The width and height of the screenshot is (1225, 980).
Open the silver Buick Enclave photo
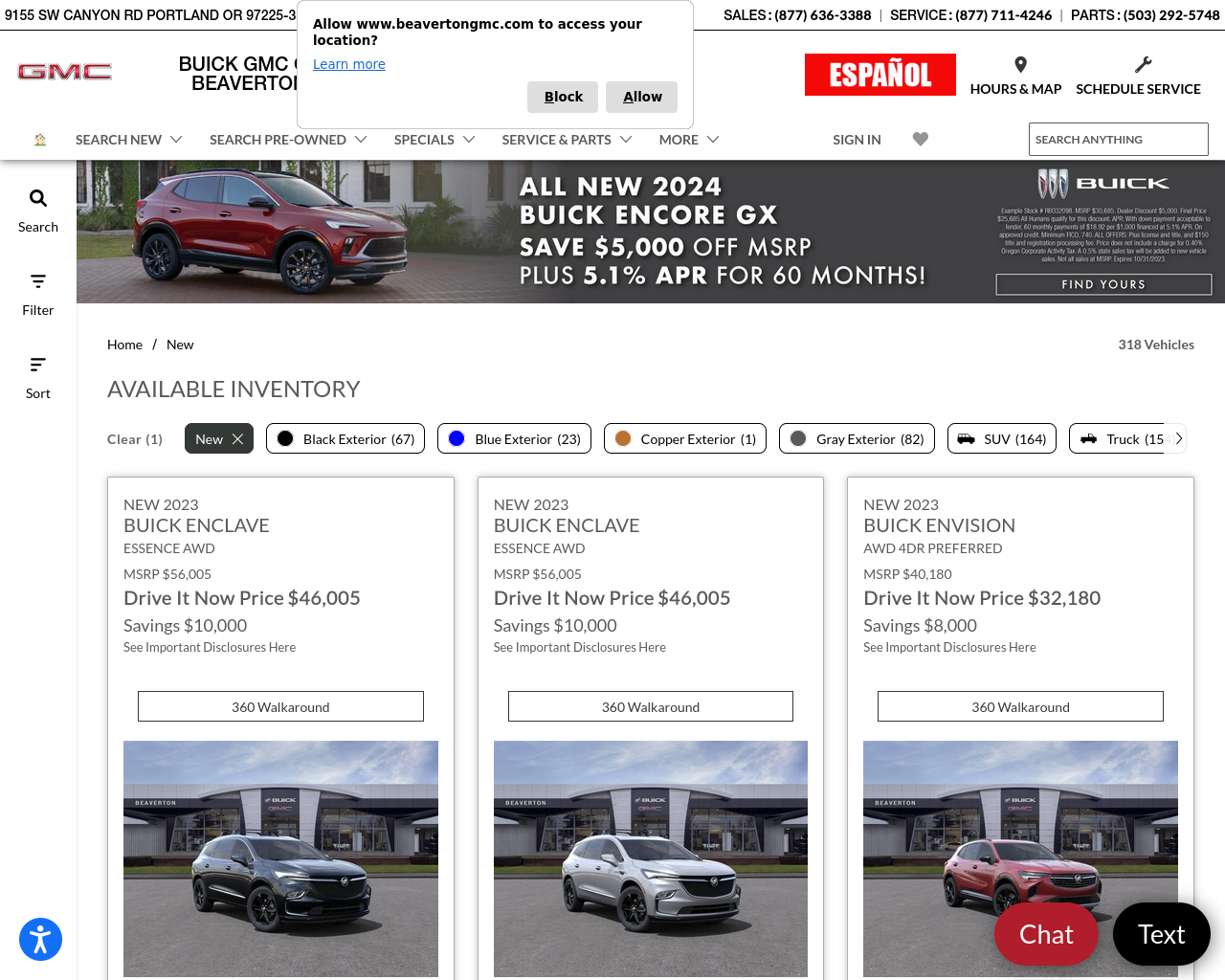(x=651, y=858)
